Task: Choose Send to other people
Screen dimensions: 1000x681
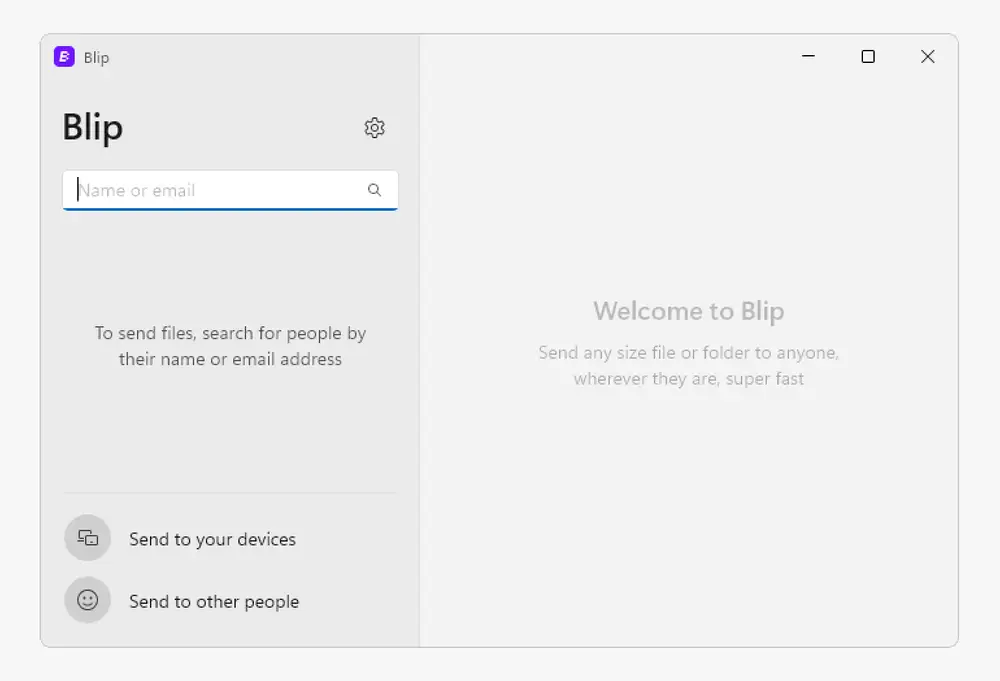Action: point(214,602)
